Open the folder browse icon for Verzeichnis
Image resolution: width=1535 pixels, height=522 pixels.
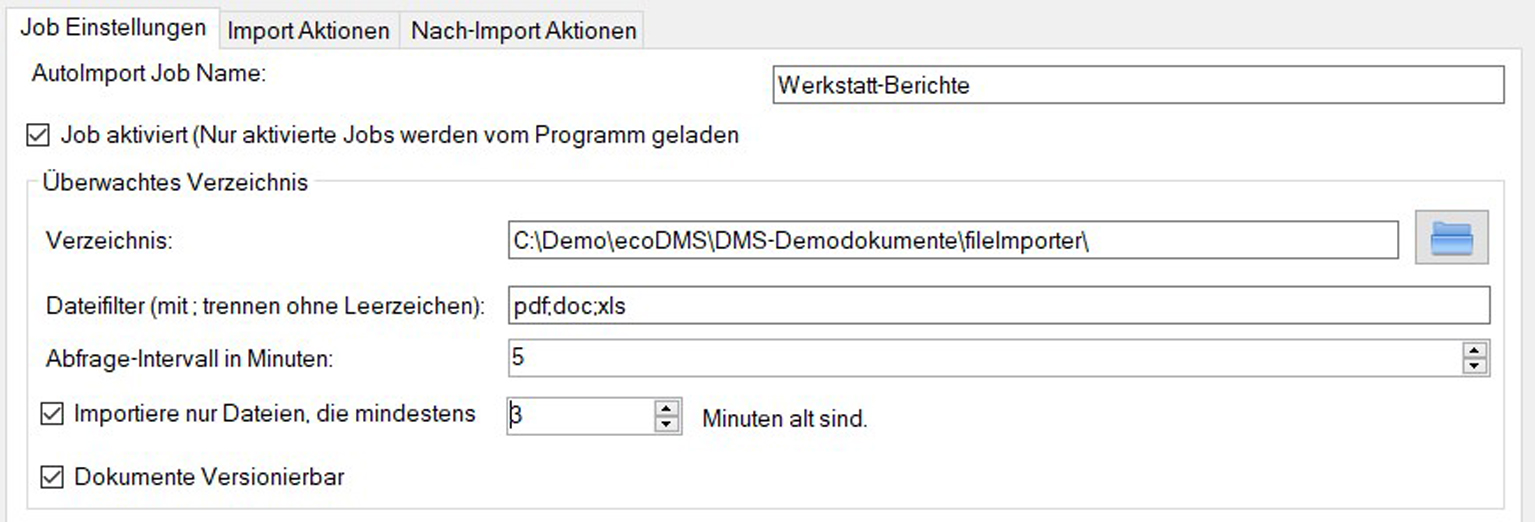coord(1451,237)
